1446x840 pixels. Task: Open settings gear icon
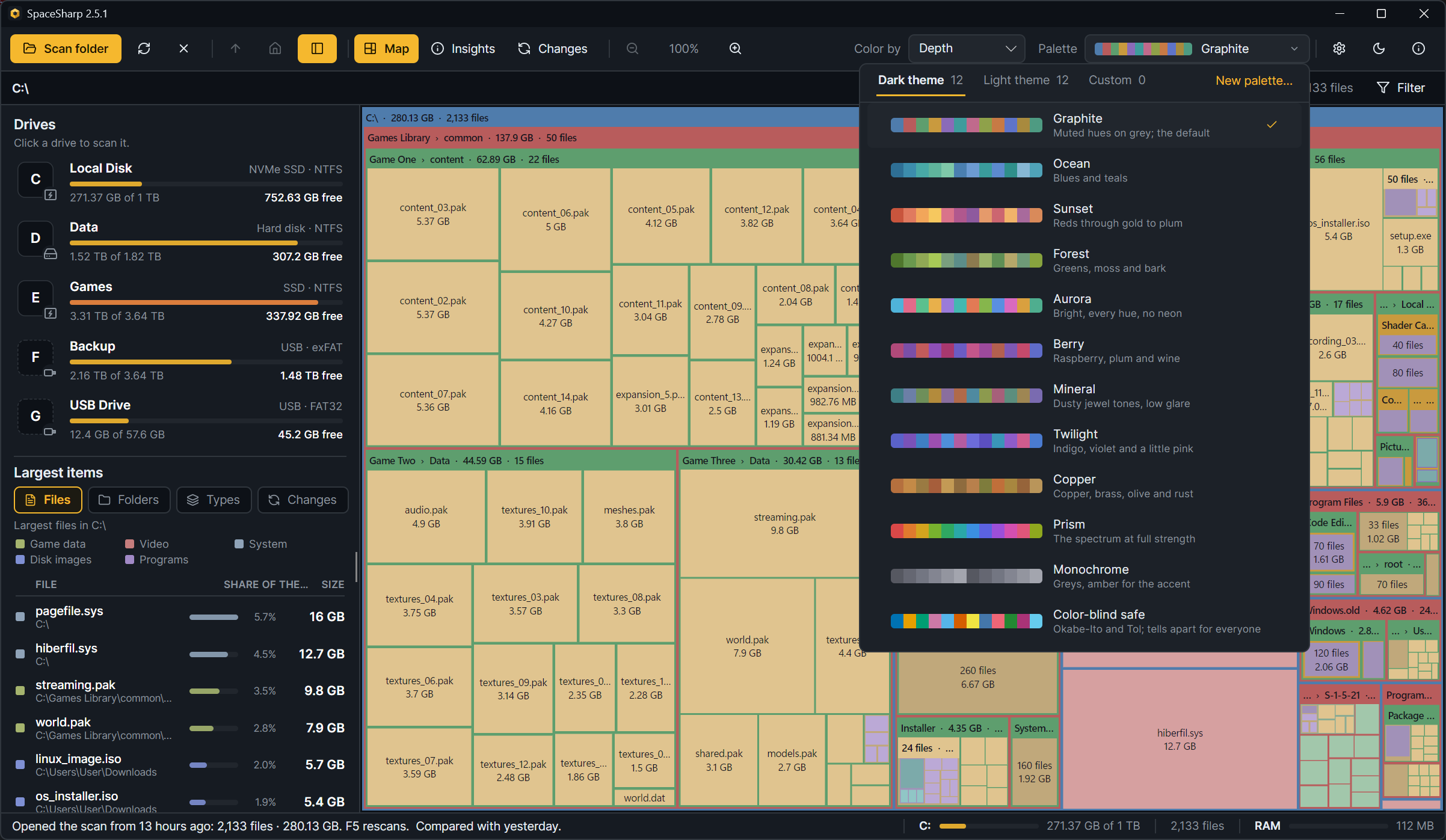tap(1339, 49)
